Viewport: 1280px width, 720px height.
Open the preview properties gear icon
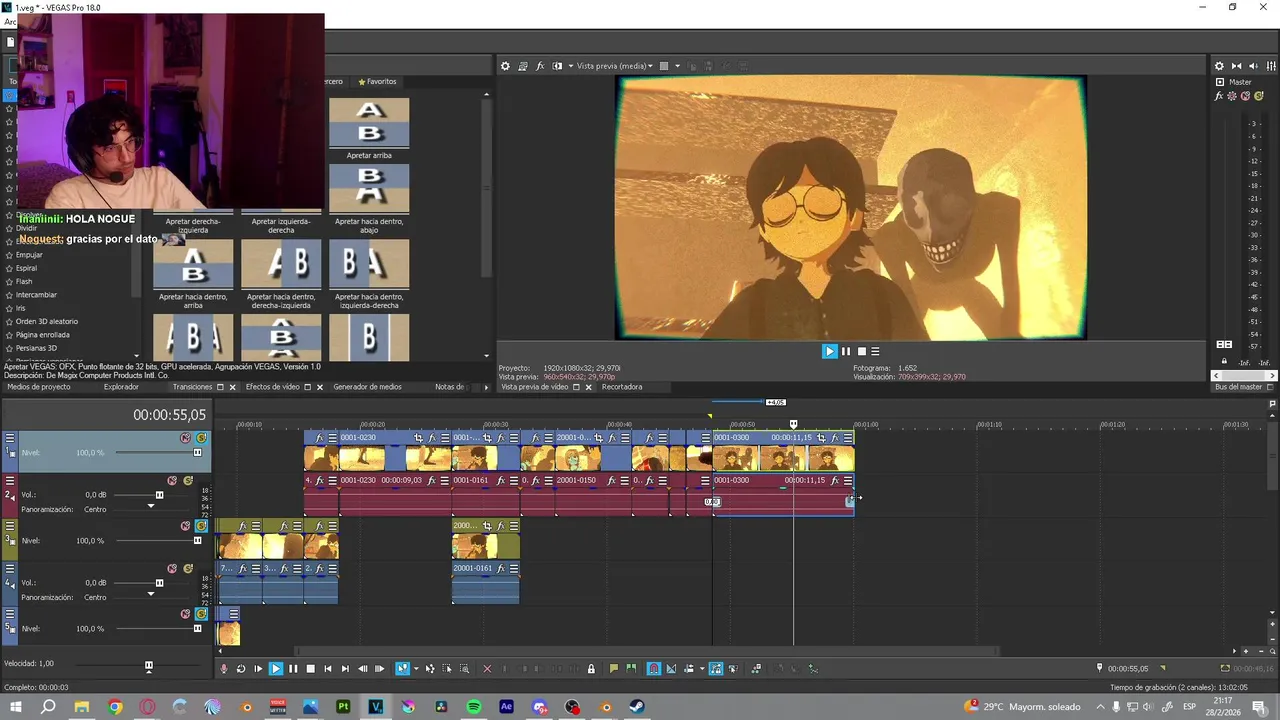tap(505, 66)
